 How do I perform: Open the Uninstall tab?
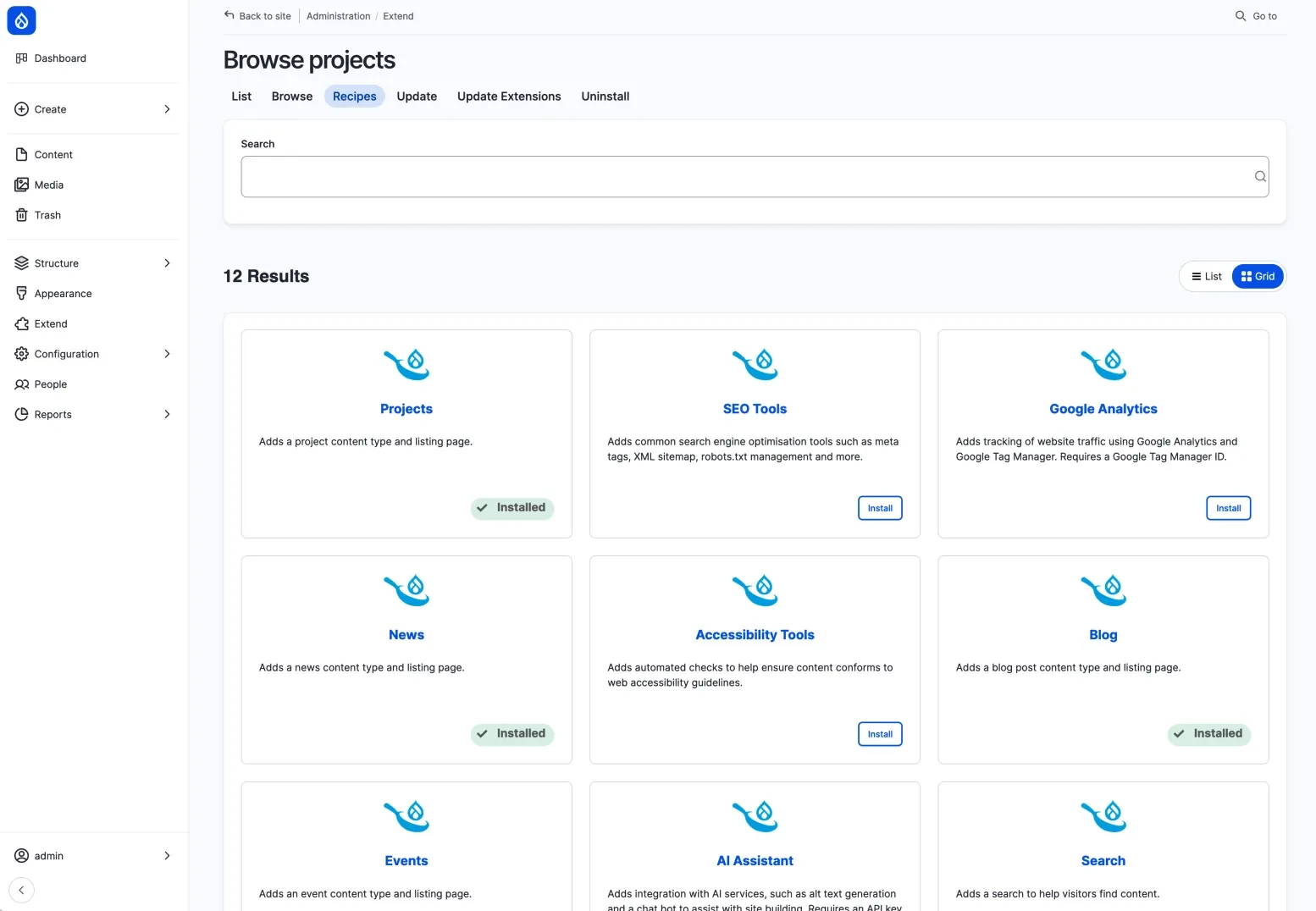coord(605,97)
